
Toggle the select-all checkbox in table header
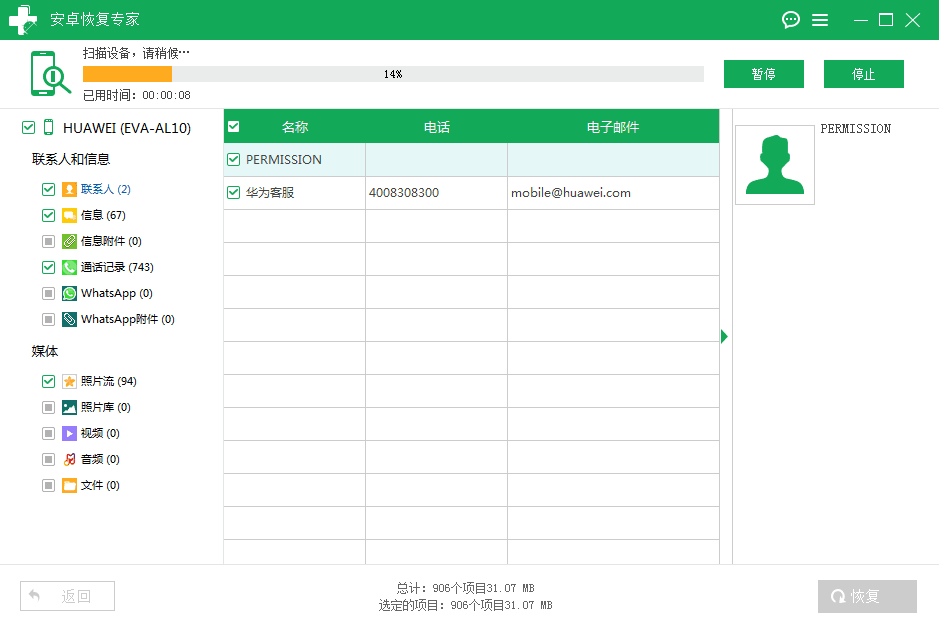pos(234,127)
